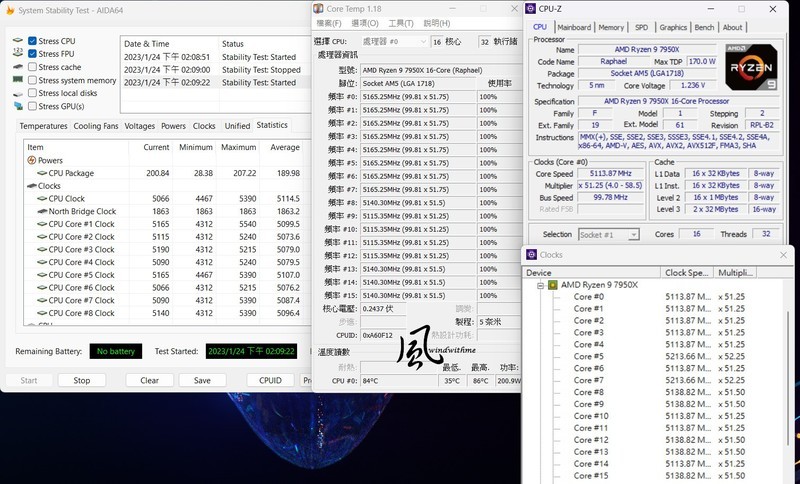This screenshot has width=800, height=484.
Task: Select the Memory tab in CPU-Z
Action: coord(611,28)
